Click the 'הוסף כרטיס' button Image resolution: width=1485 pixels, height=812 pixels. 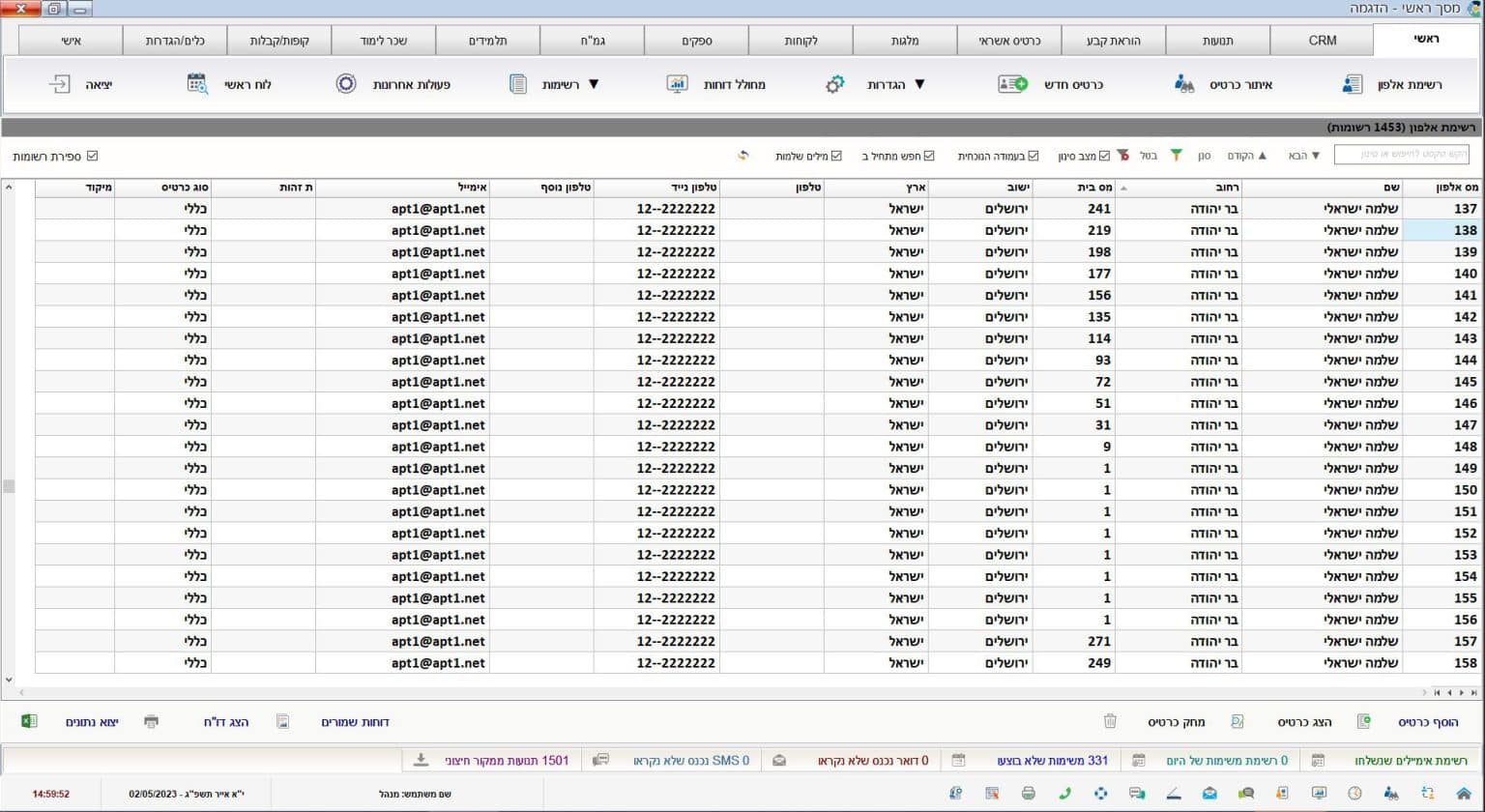1427,722
